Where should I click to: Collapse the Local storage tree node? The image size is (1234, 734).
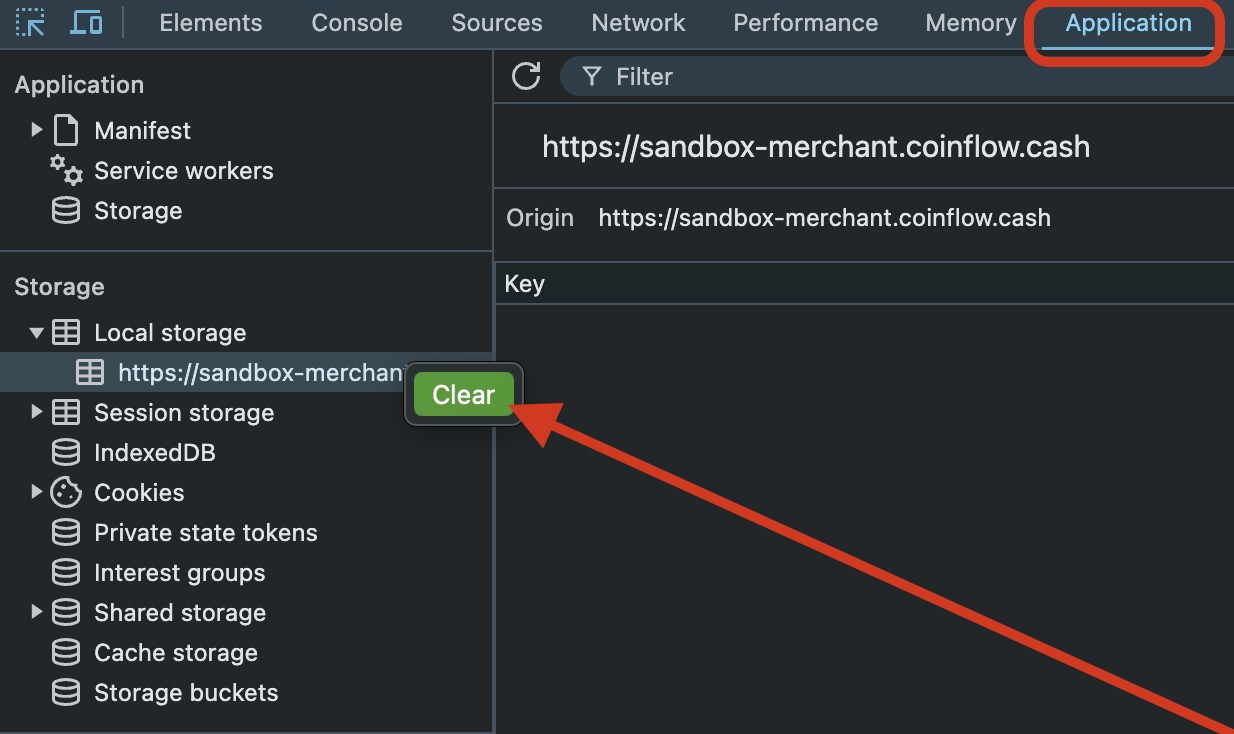tap(37, 332)
